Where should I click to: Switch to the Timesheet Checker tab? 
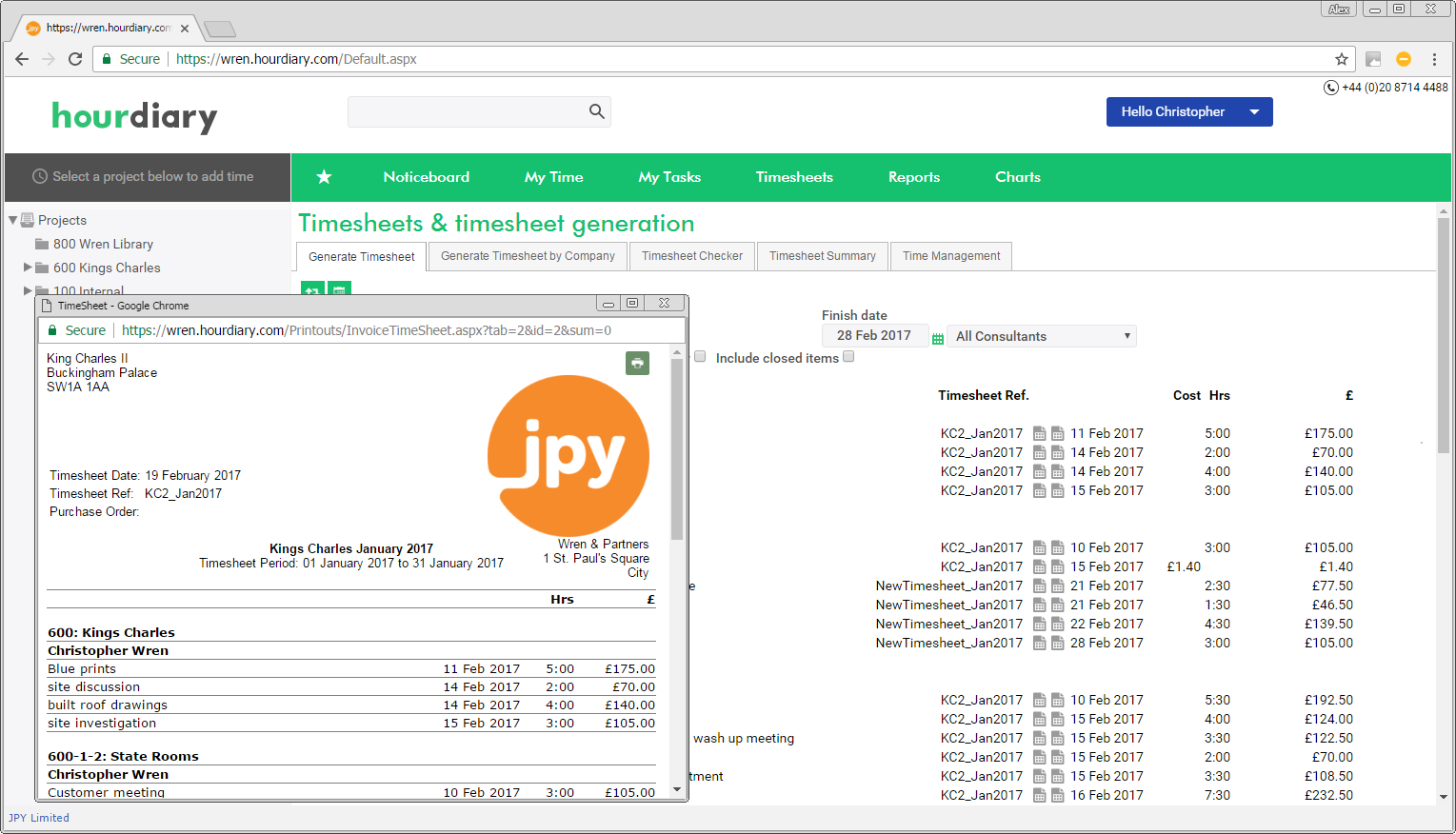(692, 255)
